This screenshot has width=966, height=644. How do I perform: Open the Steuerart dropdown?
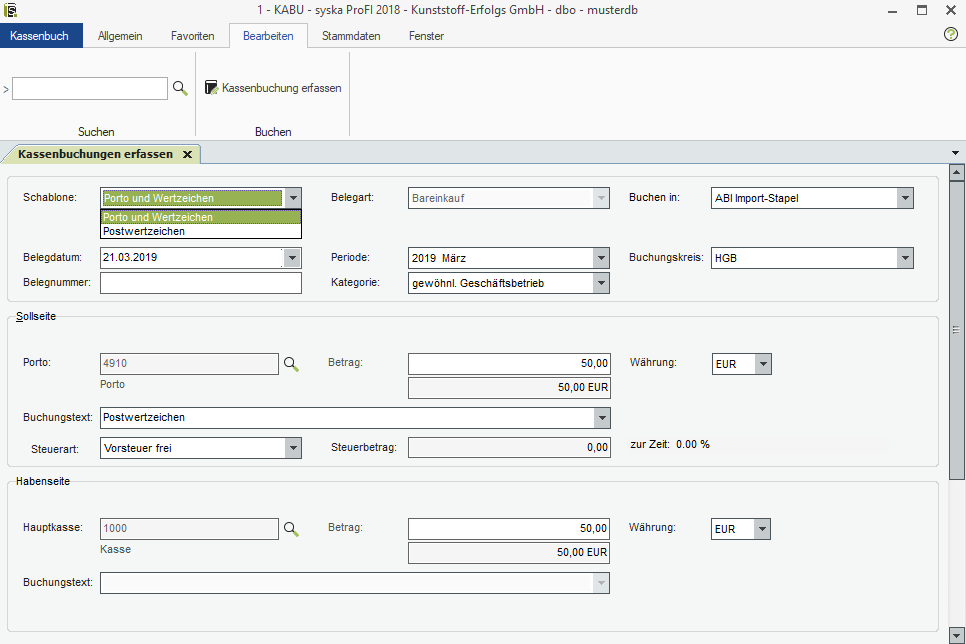tap(293, 448)
